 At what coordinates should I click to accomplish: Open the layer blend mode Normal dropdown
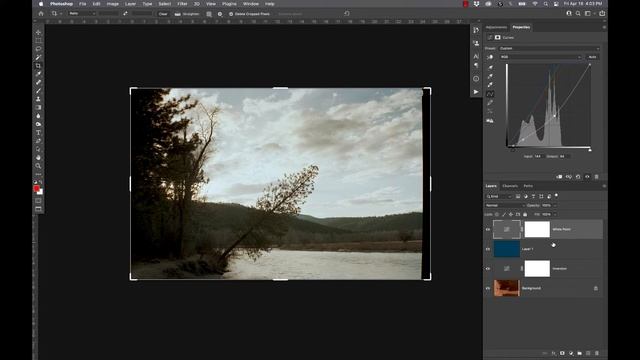pyautogui.click(x=504, y=205)
